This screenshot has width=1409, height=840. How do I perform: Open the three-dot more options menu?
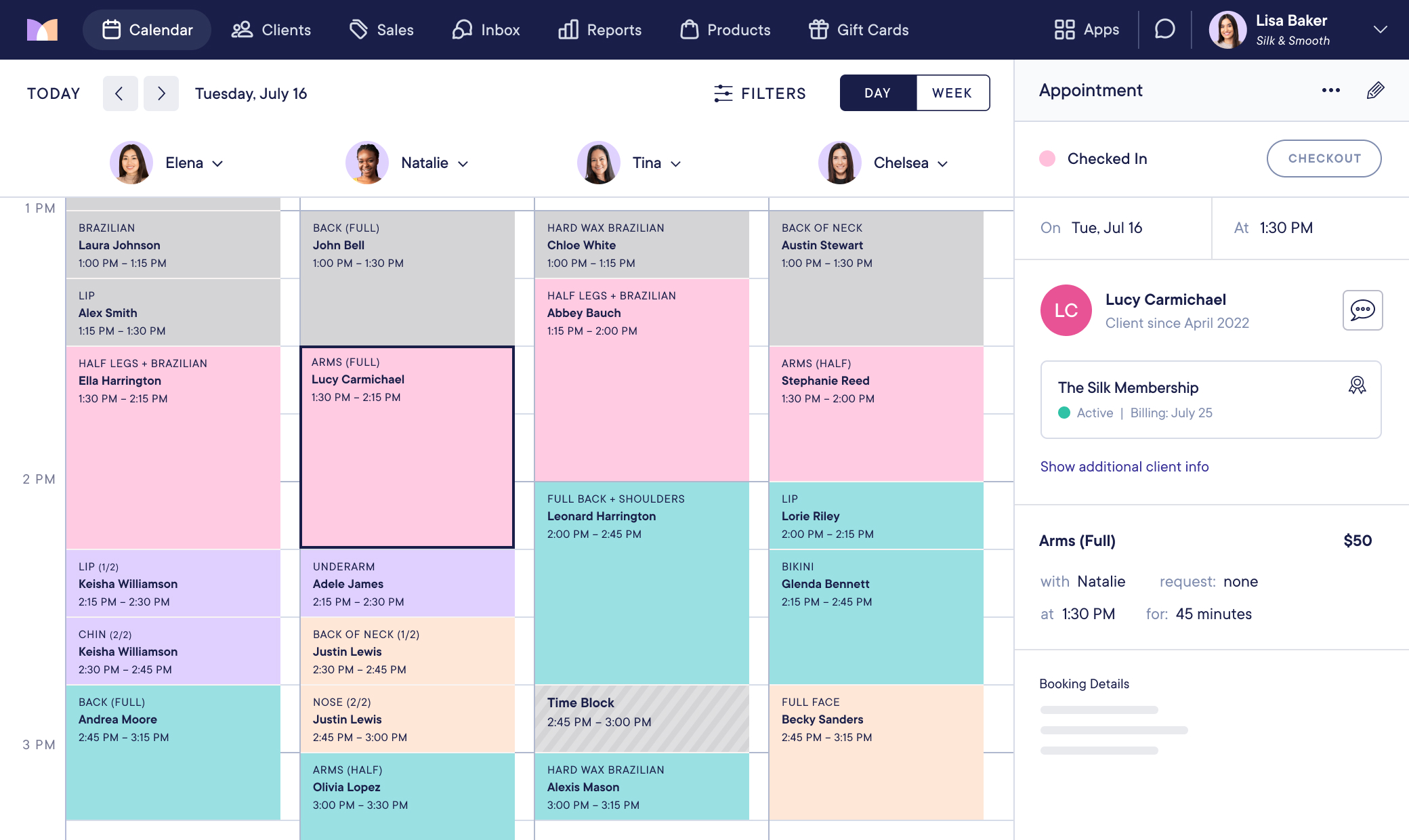click(1330, 91)
